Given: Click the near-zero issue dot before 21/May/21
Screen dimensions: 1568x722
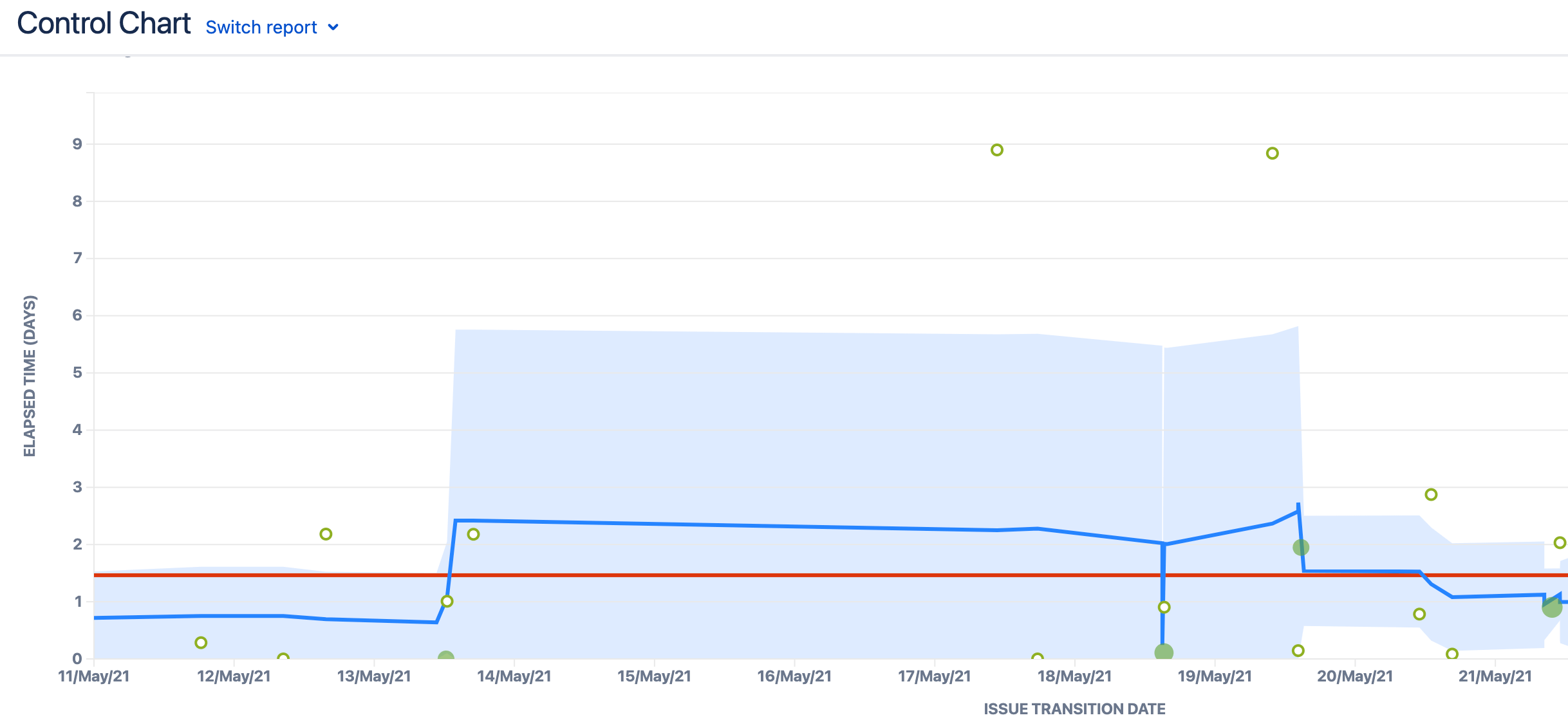Looking at the screenshot, I should [1452, 654].
